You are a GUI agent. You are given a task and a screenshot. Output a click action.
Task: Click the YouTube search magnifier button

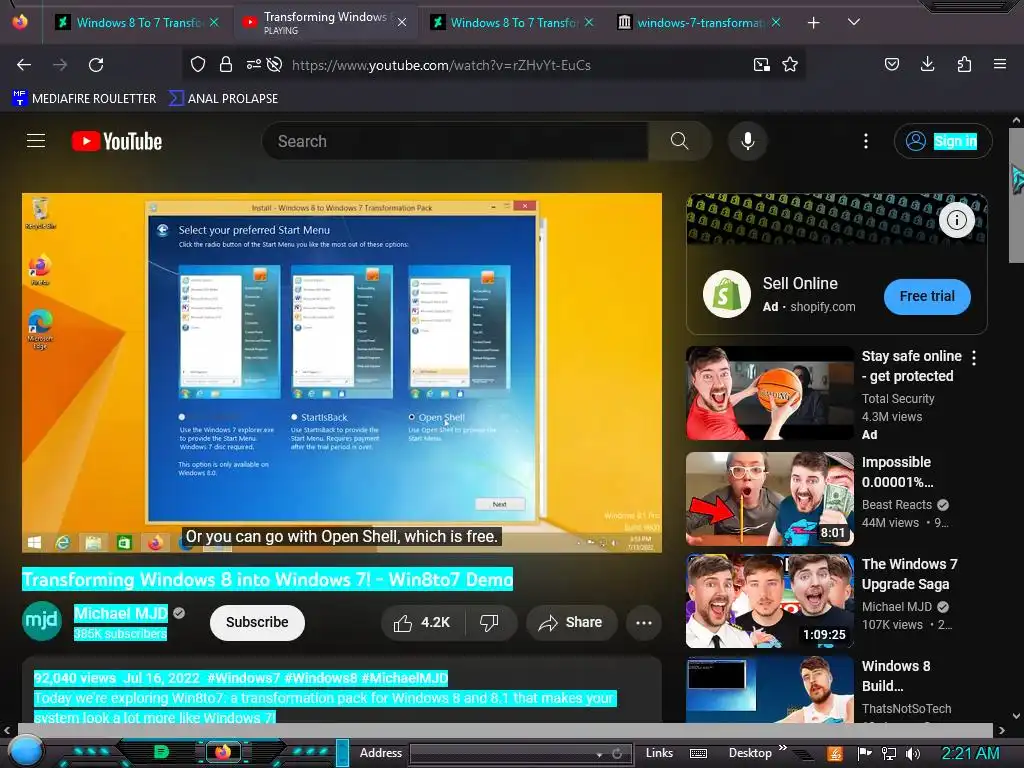point(680,141)
